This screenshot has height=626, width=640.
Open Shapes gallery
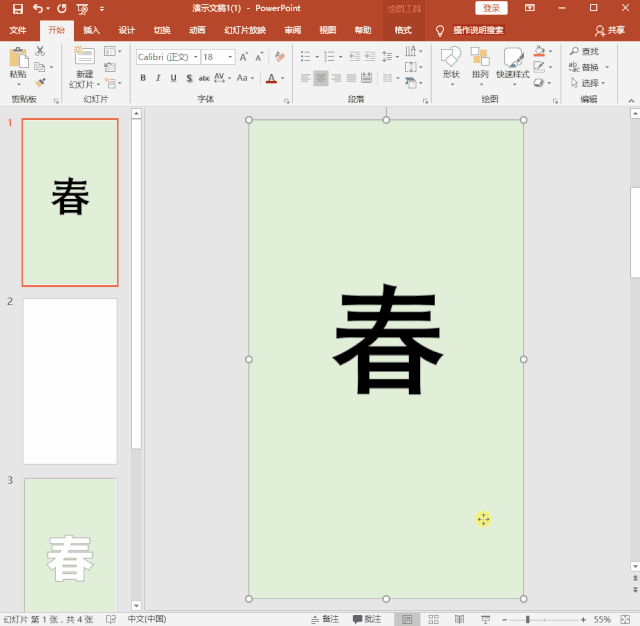tap(451, 65)
